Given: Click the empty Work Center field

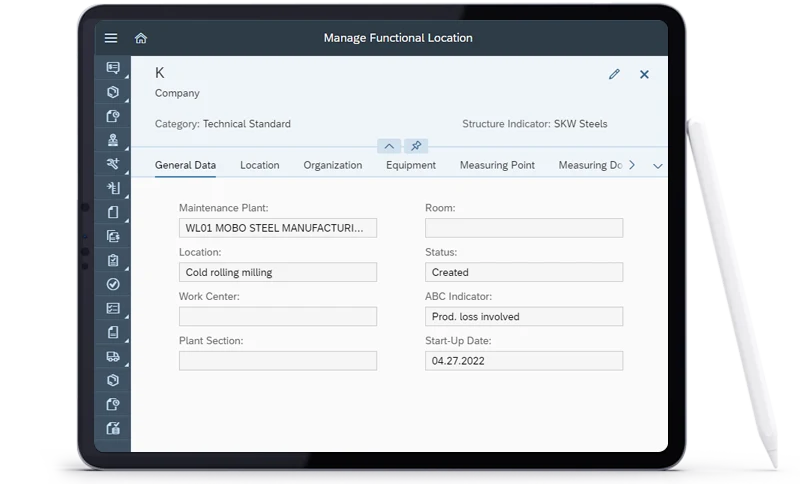Looking at the screenshot, I should tap(278, 317).
